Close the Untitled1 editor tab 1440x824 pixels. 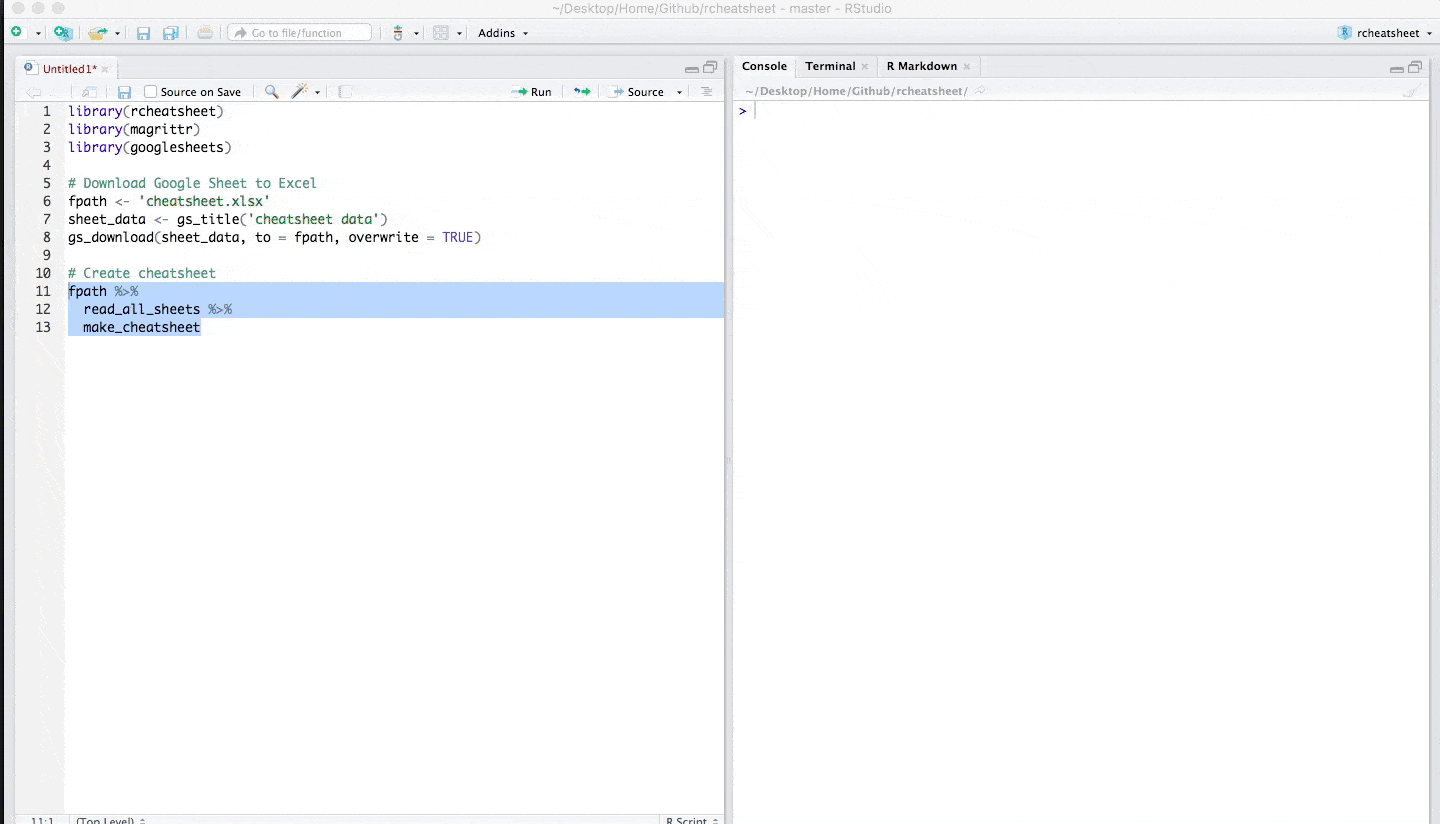tap(105, 70)
